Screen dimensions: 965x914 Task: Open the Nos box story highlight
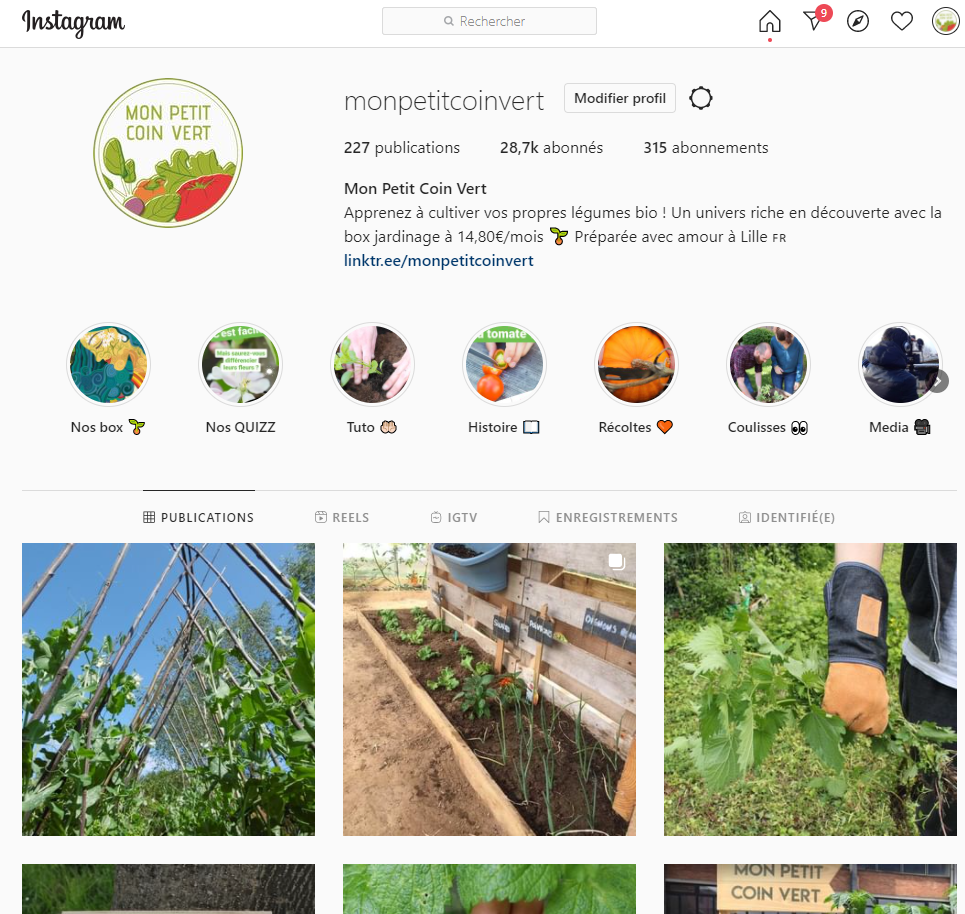pos(108,364)
